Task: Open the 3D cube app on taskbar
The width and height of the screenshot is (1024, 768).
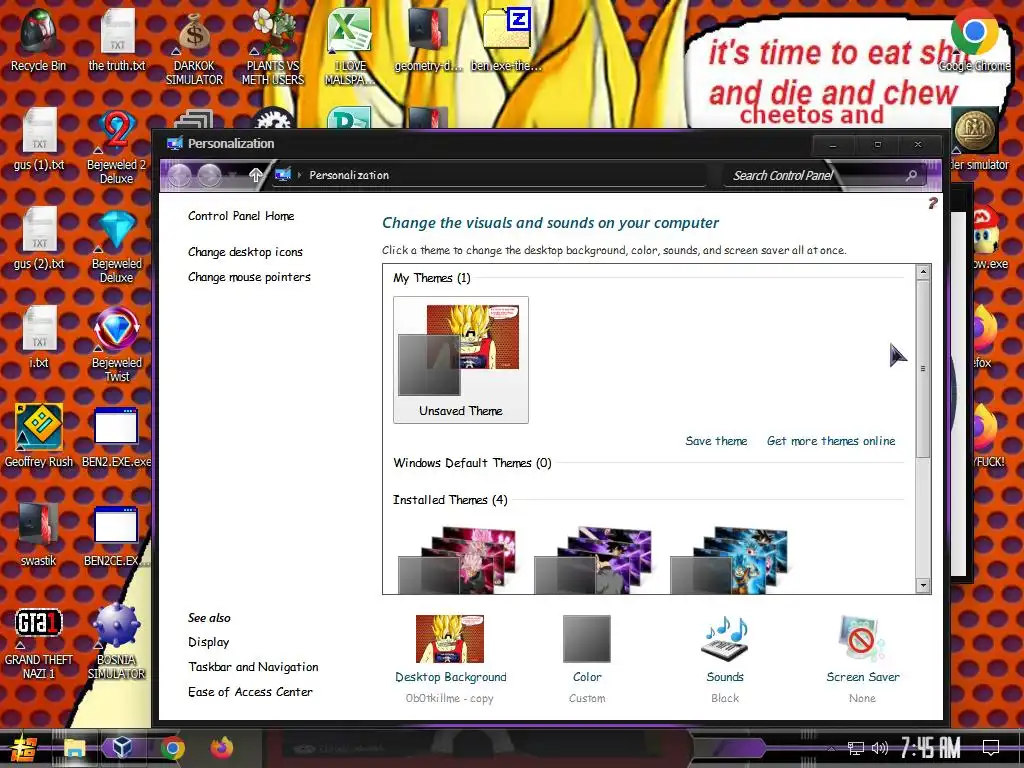Action: tap(122, 748)
